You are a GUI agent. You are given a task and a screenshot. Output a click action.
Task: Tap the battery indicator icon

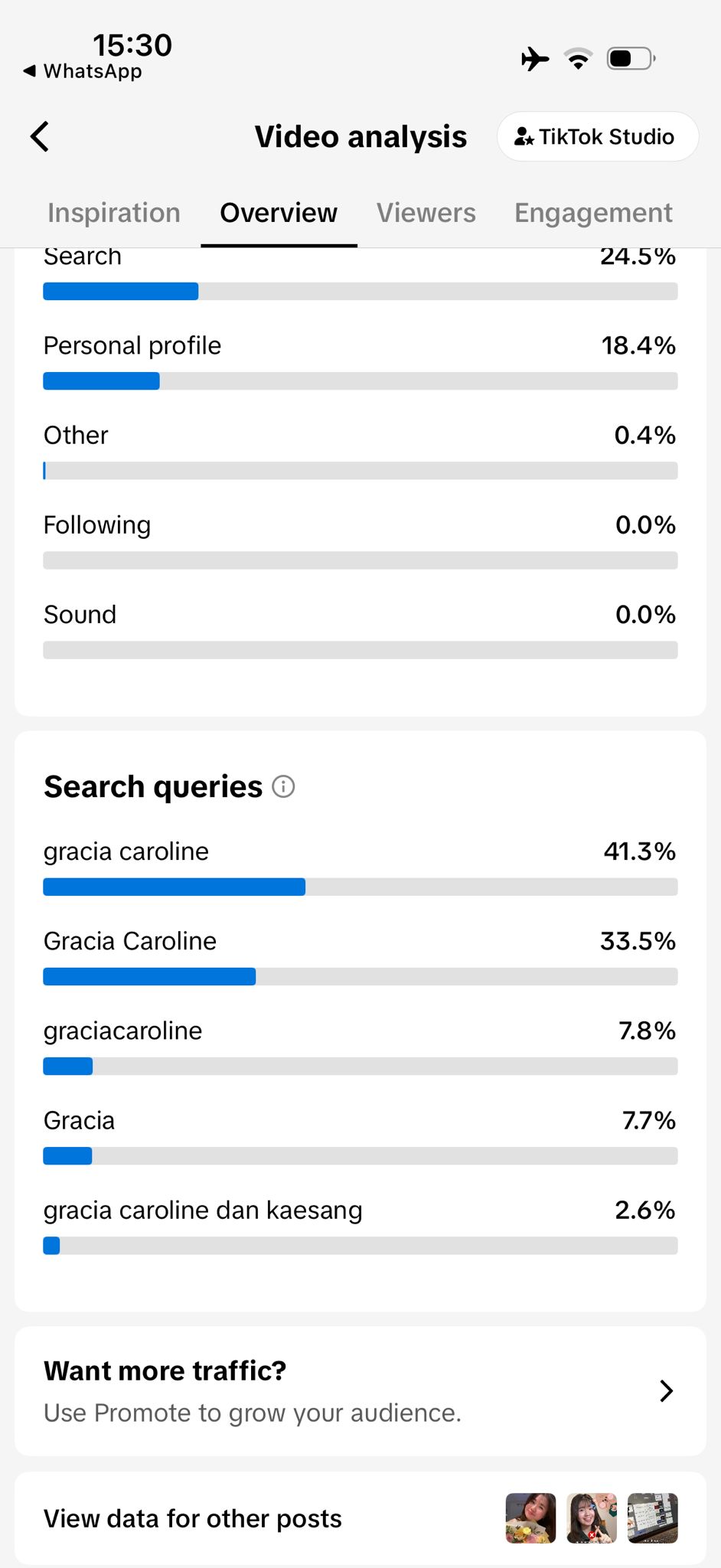click(x=631, y=59)
